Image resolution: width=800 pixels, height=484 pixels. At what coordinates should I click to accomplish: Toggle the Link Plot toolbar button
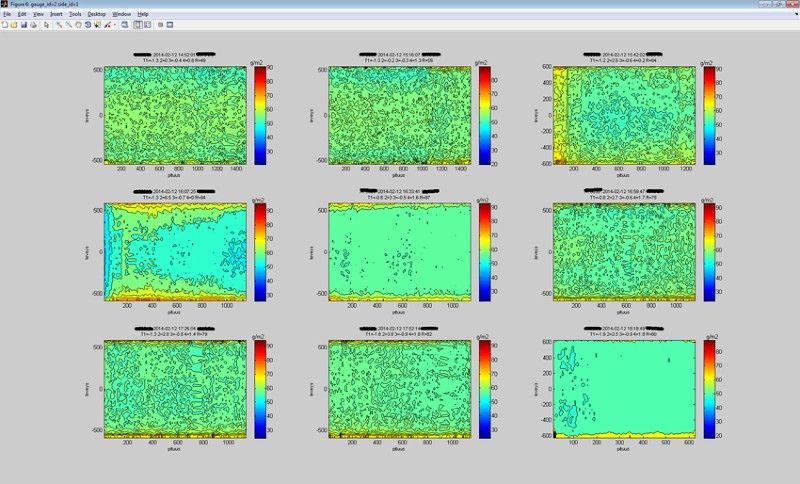(x=124, y=24)
